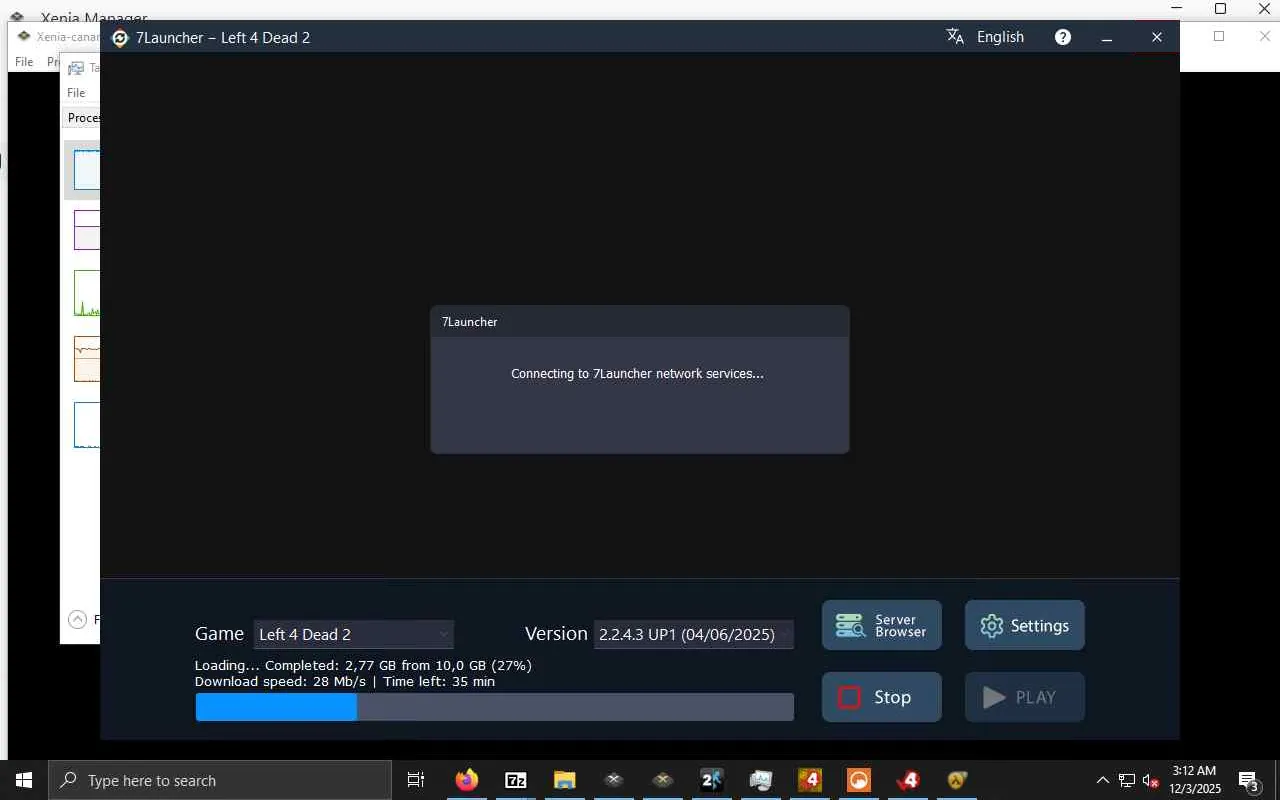Open the orange-brown square 4 taskbar icon
Viewport: 1280px width, 800px height.
click(x=810, y=780)
